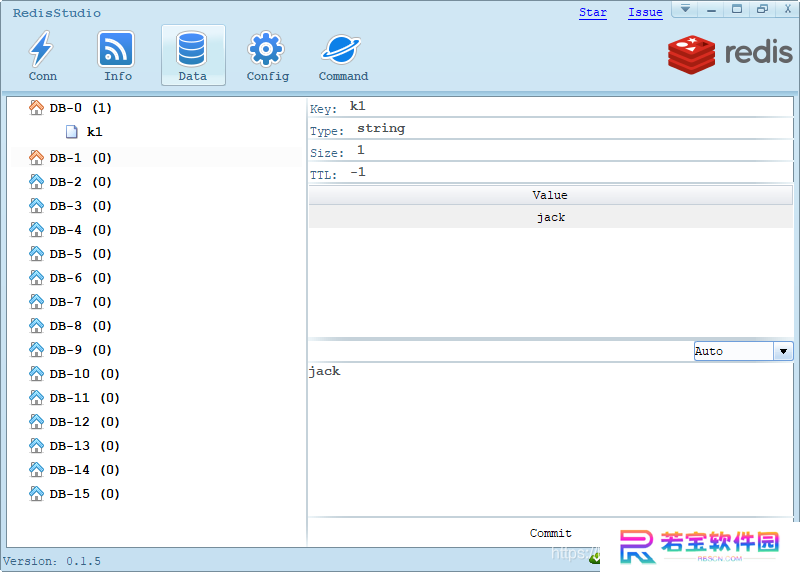Click the DB-3 house icon
800x572 pixels.
pos(36,206)
